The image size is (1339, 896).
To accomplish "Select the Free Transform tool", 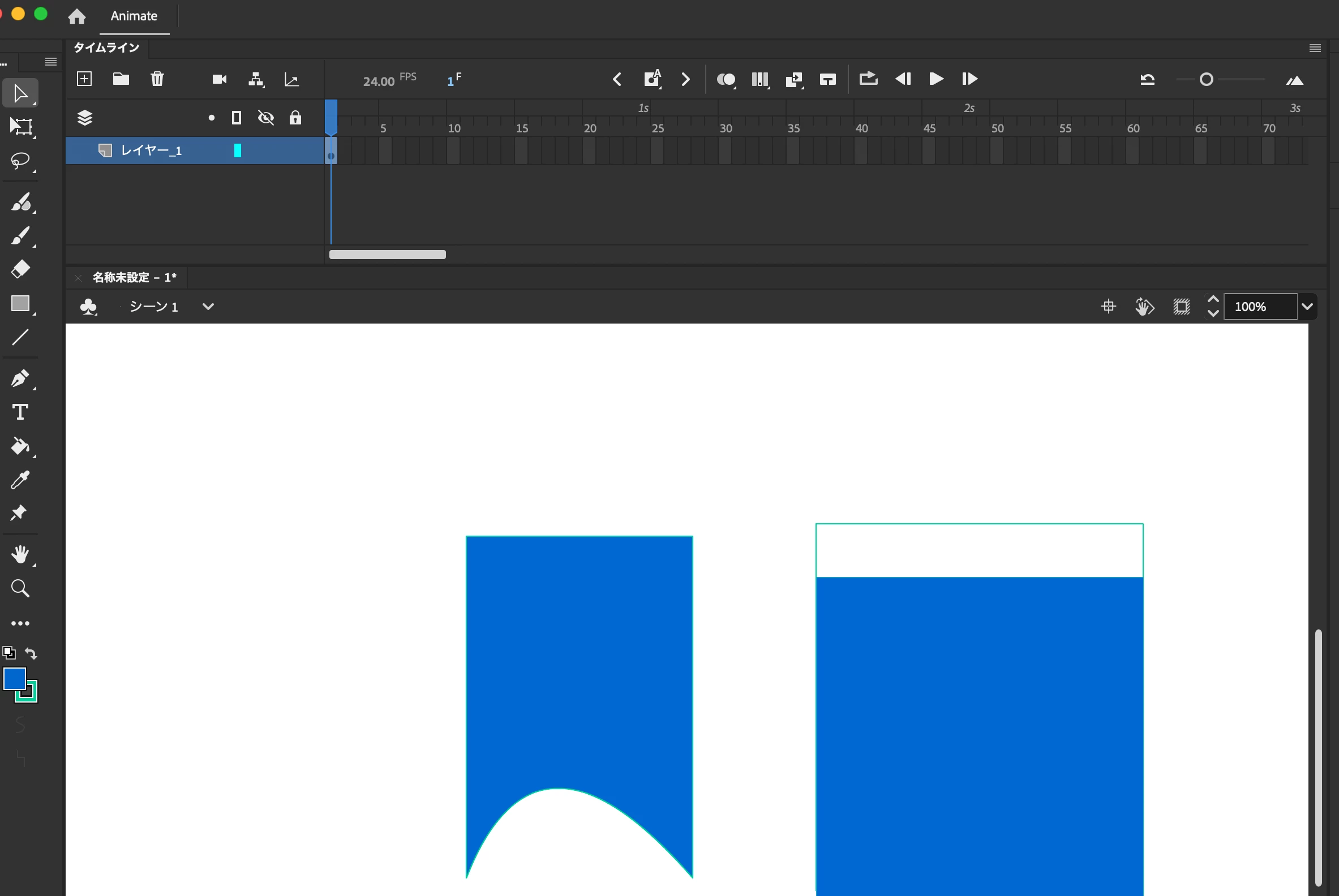I will (x=21, y=126).
